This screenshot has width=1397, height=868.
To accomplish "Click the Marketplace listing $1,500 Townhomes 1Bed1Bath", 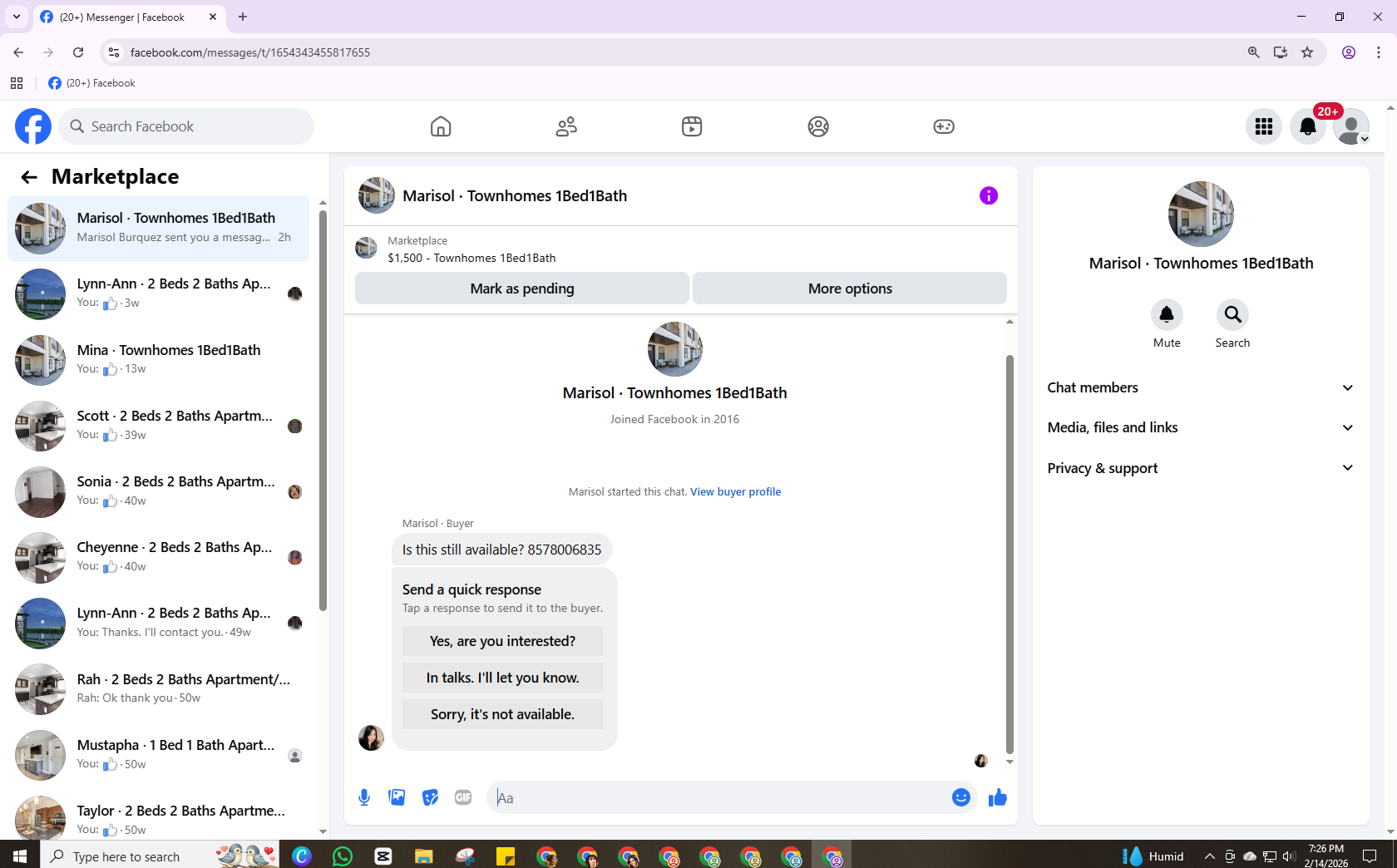I will 471,258.
